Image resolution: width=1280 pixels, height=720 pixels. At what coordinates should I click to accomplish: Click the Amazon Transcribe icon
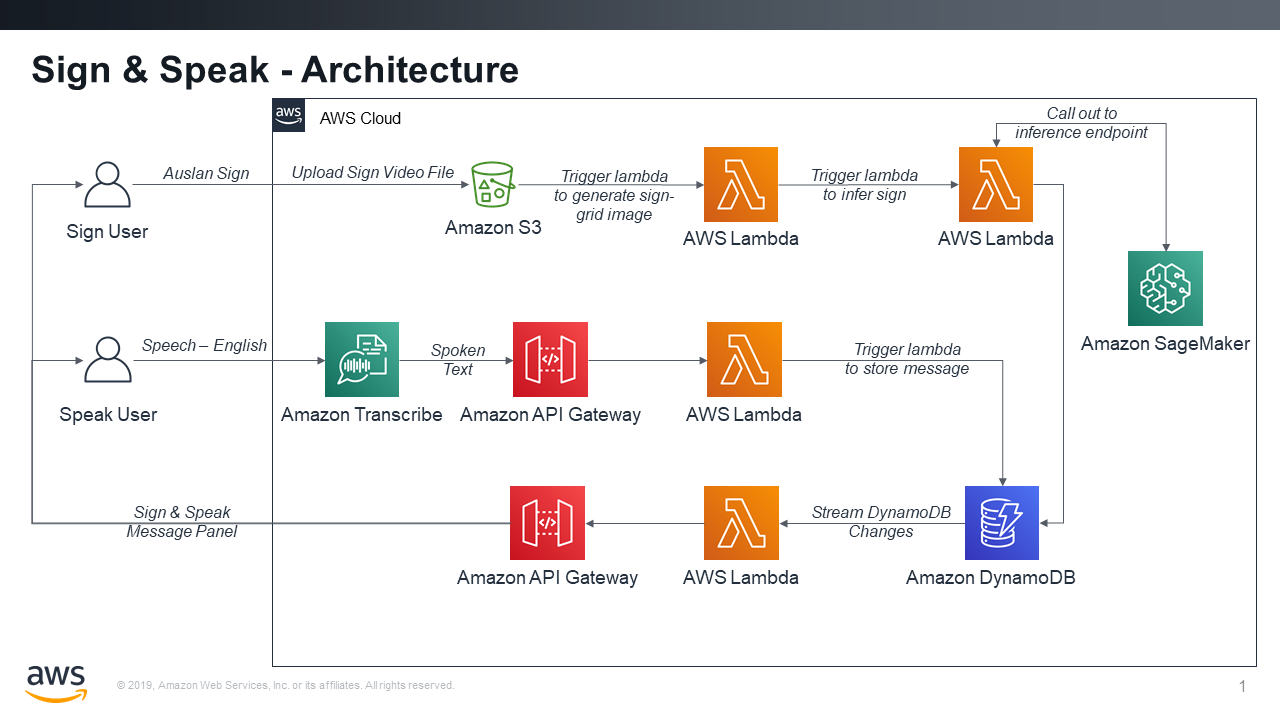[362, 359]
